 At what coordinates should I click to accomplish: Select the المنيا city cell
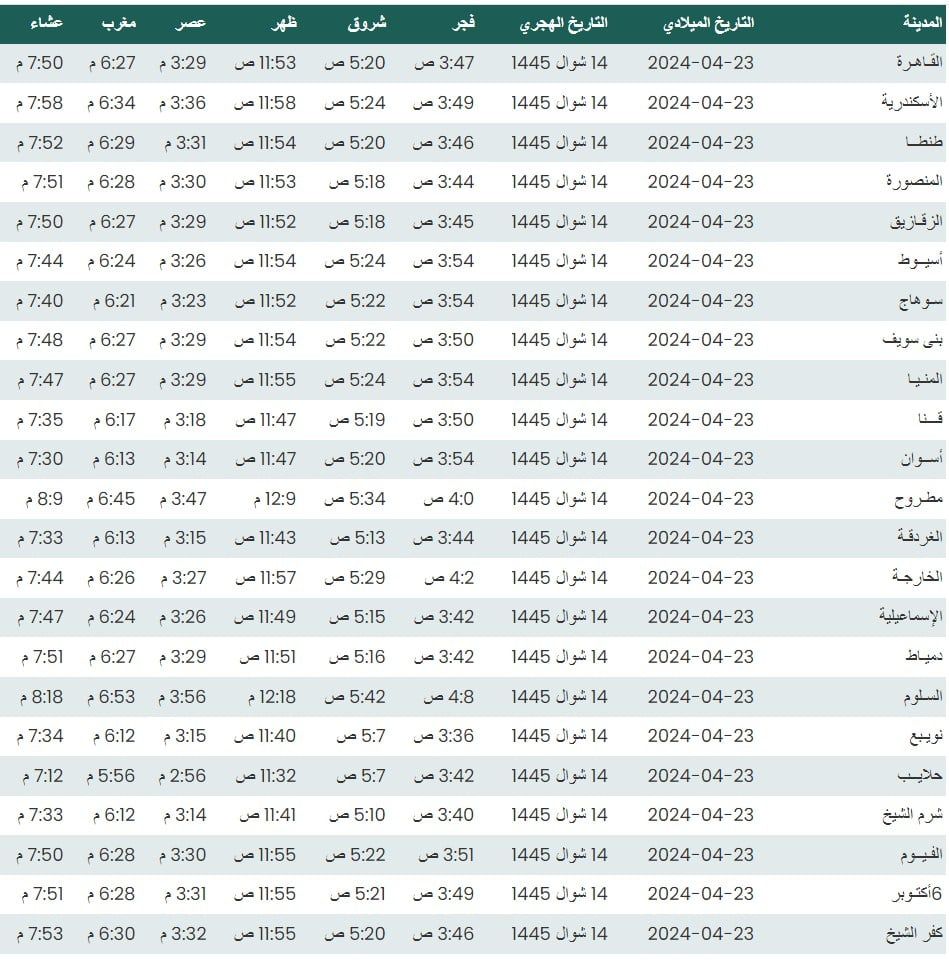pos(925,379)
